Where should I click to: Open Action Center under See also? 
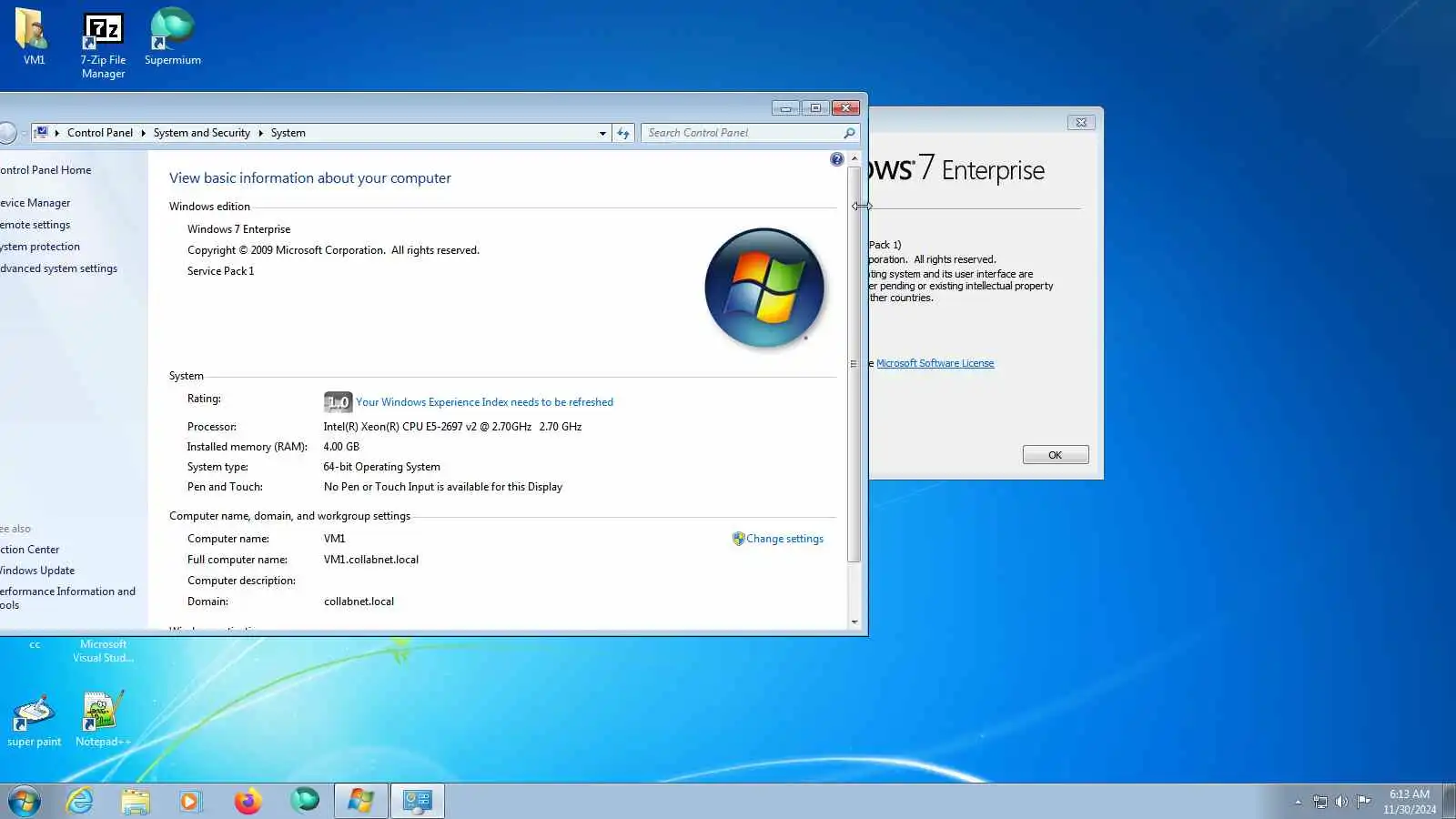(x=30, y=550)
